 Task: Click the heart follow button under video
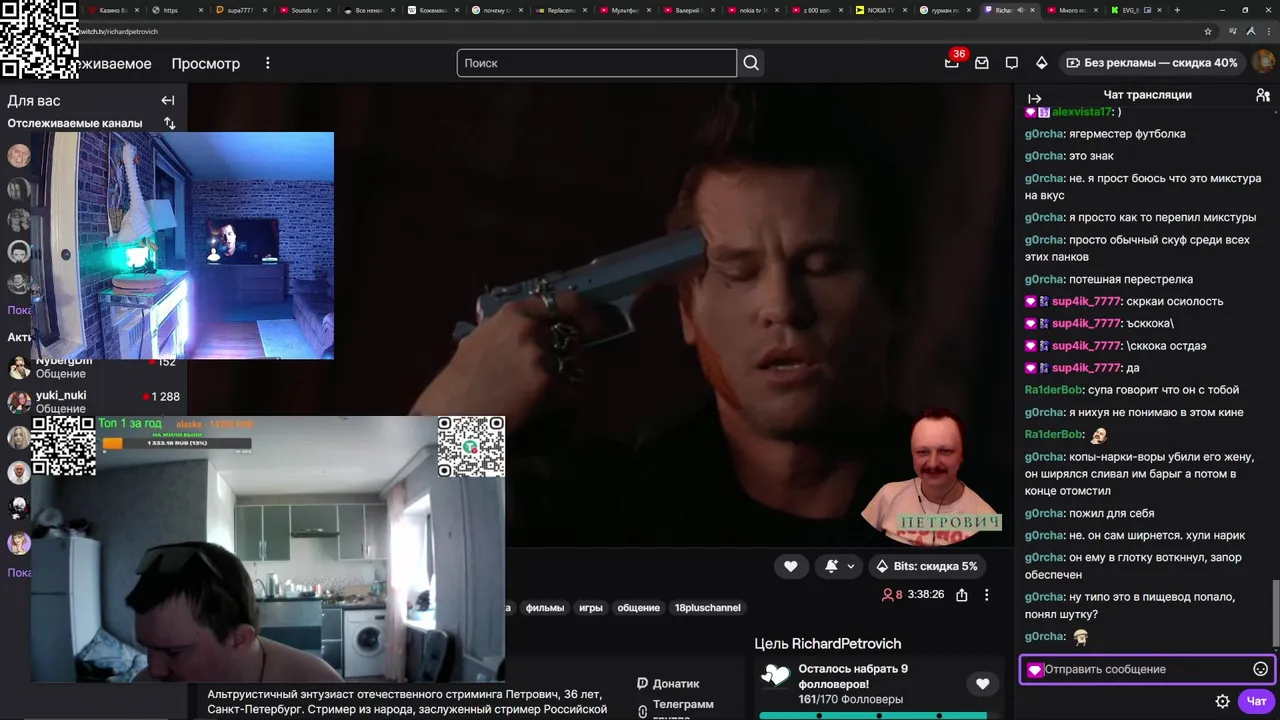coord(790,566)
